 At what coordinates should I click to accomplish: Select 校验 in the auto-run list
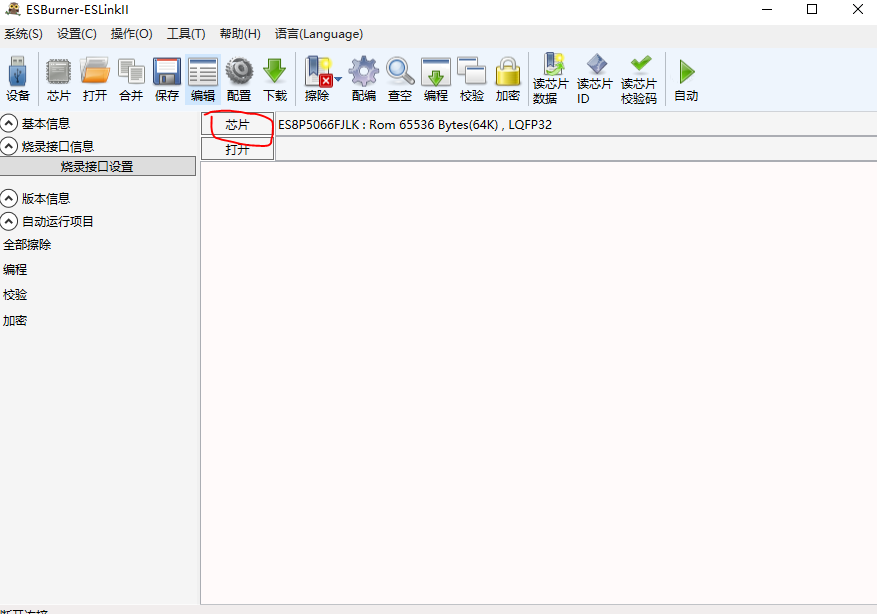[x=15, y=295]
